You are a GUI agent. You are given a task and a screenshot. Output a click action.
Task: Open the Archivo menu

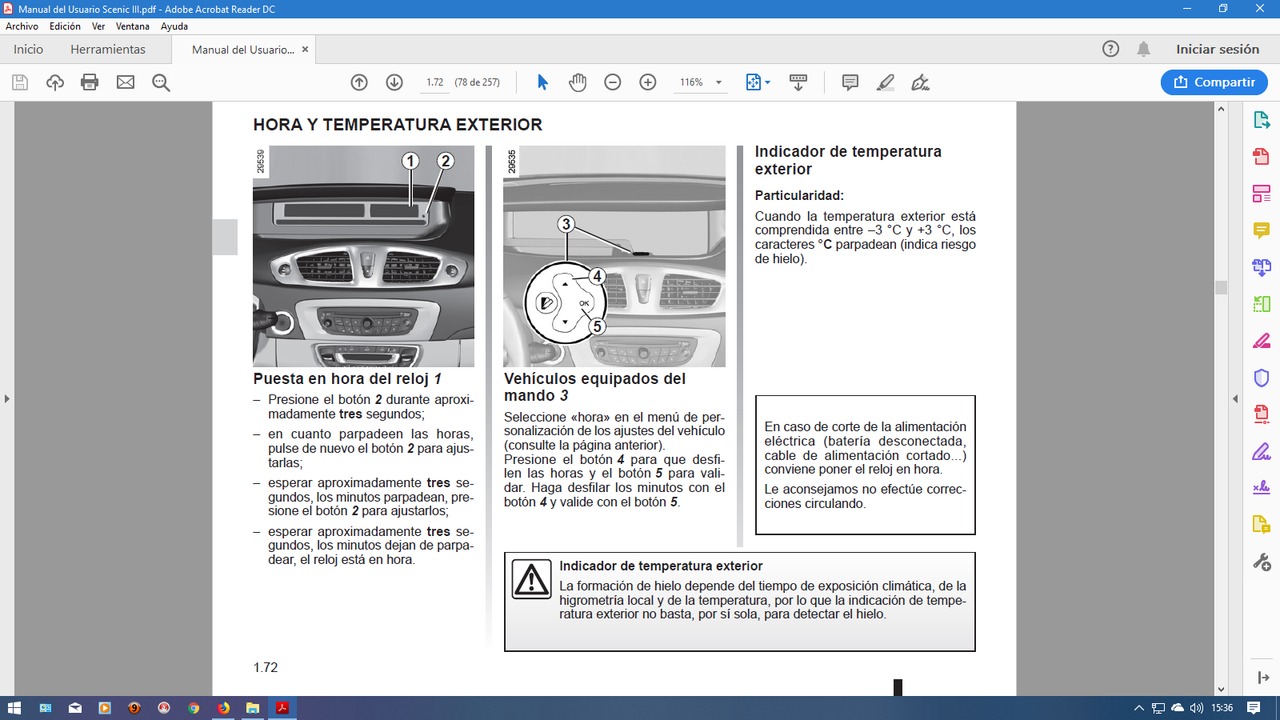tap(22, 26)
